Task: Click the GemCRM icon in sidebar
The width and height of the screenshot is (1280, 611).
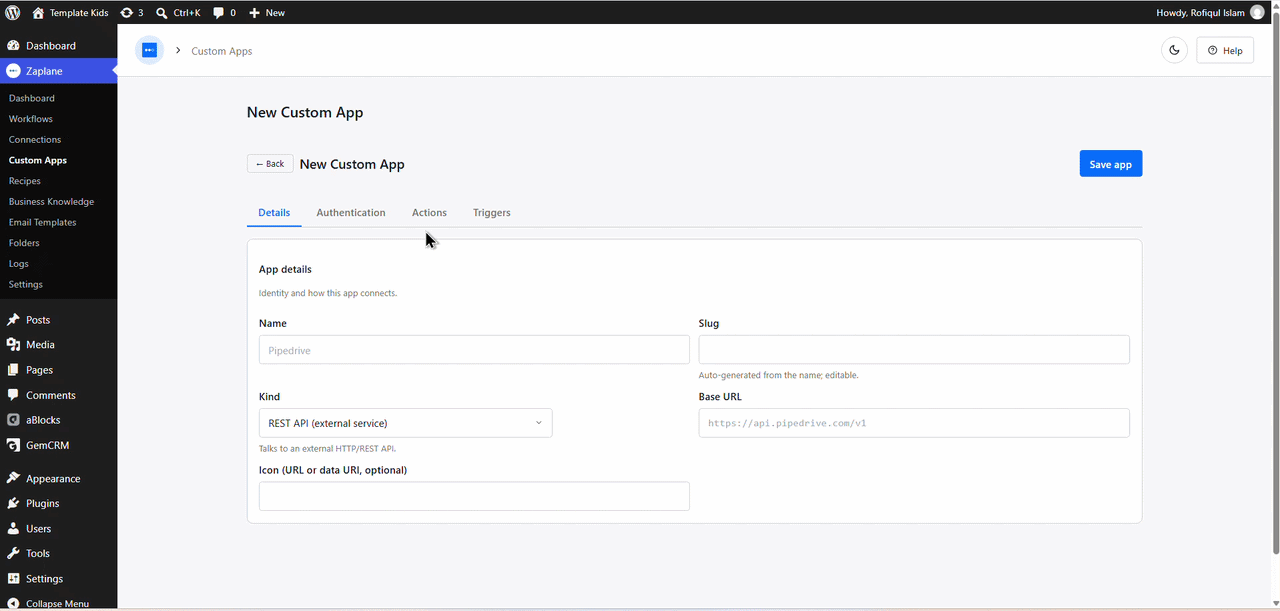Action: [x=13, y=445]
